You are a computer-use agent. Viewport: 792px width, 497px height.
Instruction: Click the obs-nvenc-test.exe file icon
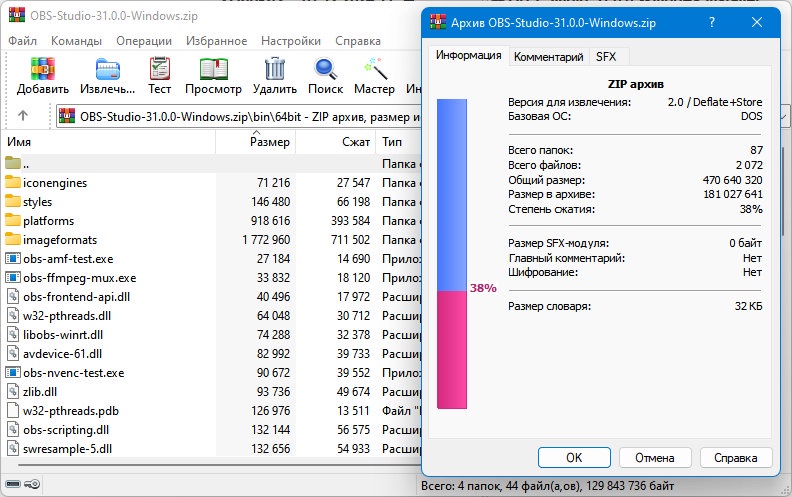13,372
